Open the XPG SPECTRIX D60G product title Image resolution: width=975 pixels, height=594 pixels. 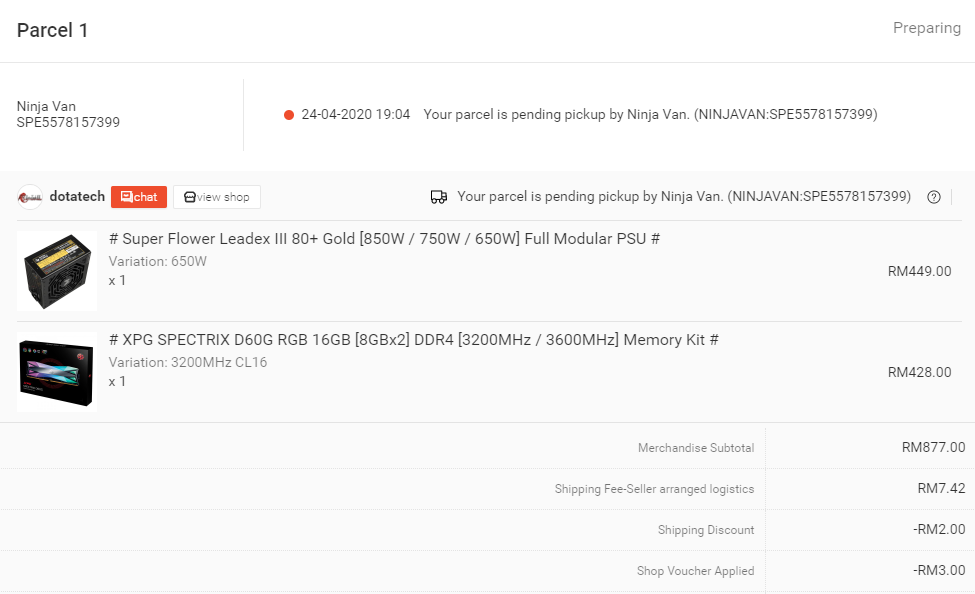(x=414, y=340)
